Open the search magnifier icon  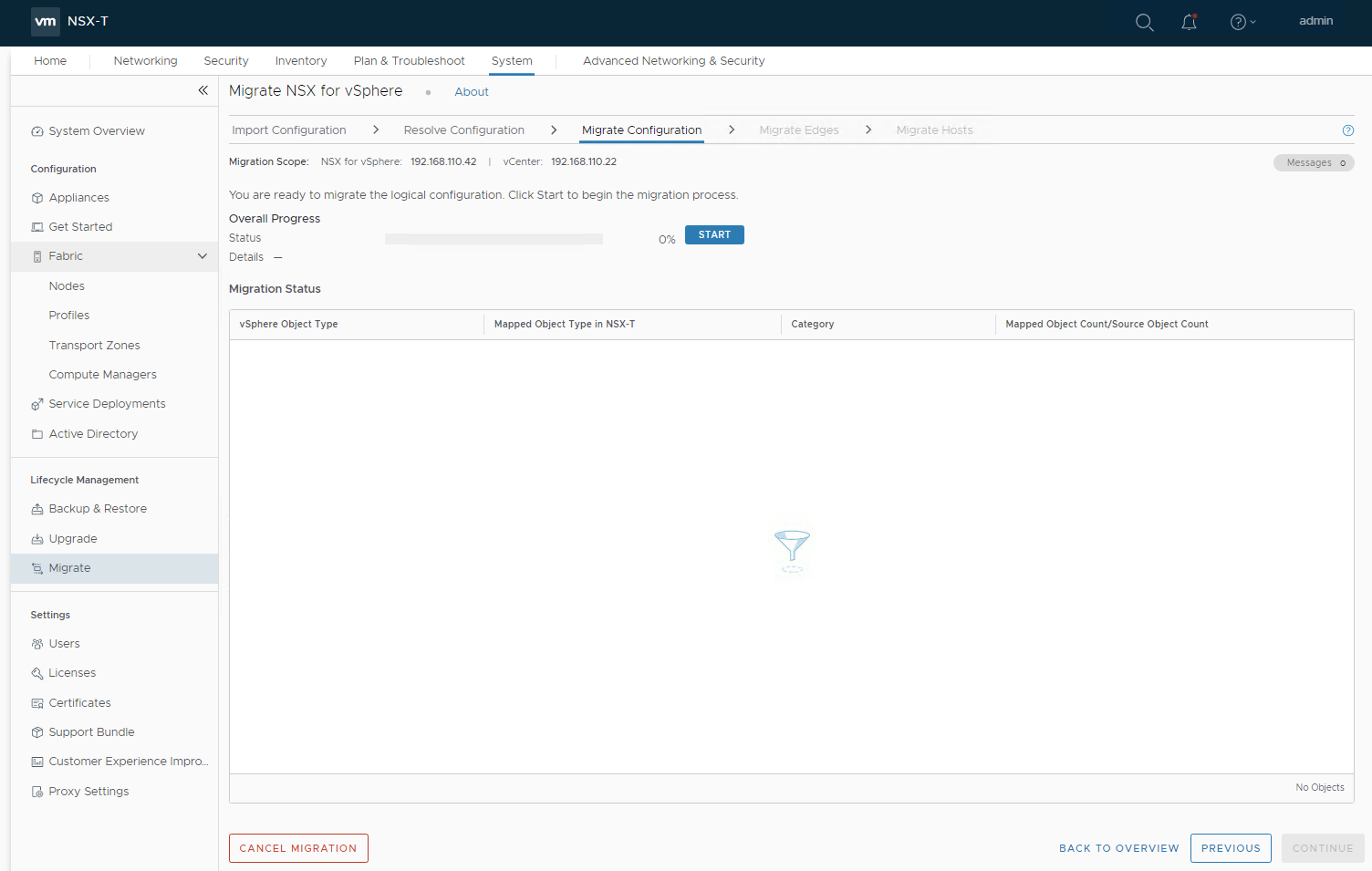point(1144,22)
